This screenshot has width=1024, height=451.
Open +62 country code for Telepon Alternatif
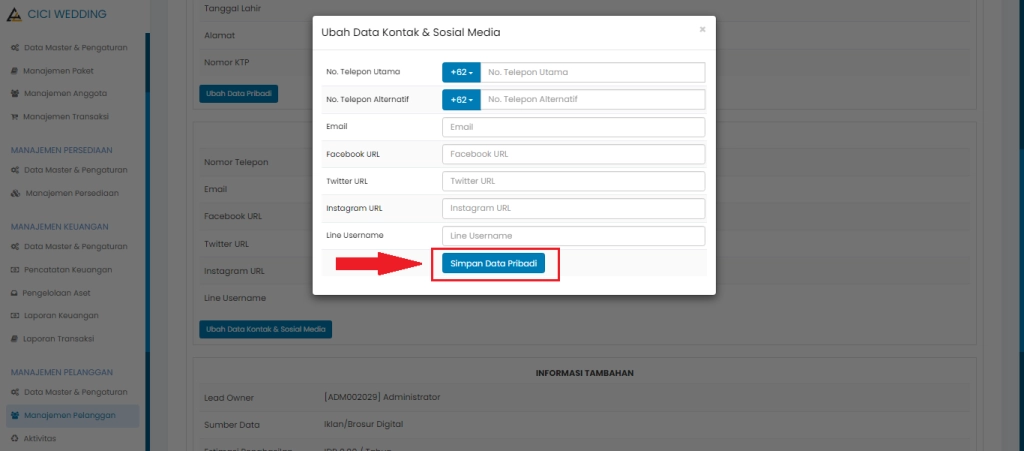tap(461, 100)
